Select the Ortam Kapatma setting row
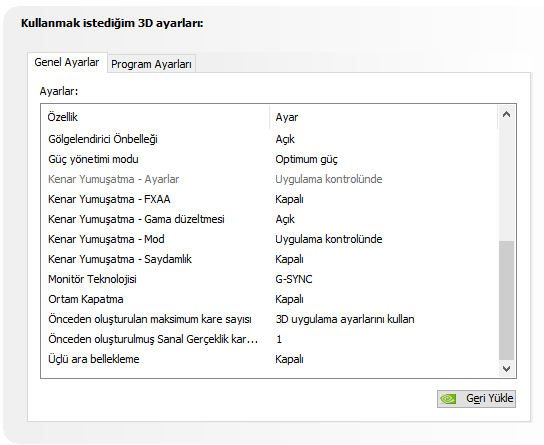The height and width of the screenshot is (445, 544). coord(270,299)
